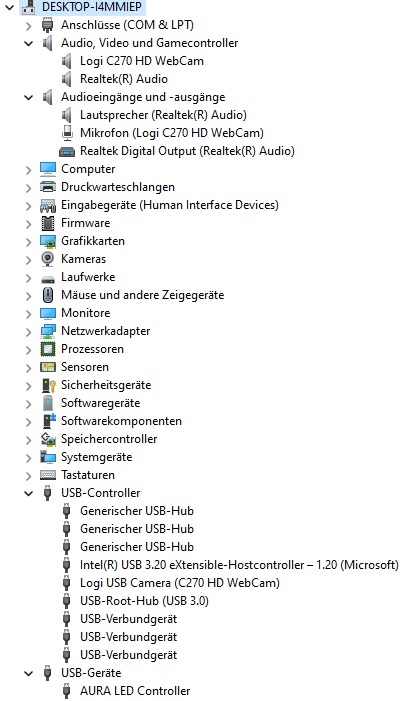Click the Prozessoren CPU icon
Viewport: 403px width, 701px height.
click(x=47, y=349)
